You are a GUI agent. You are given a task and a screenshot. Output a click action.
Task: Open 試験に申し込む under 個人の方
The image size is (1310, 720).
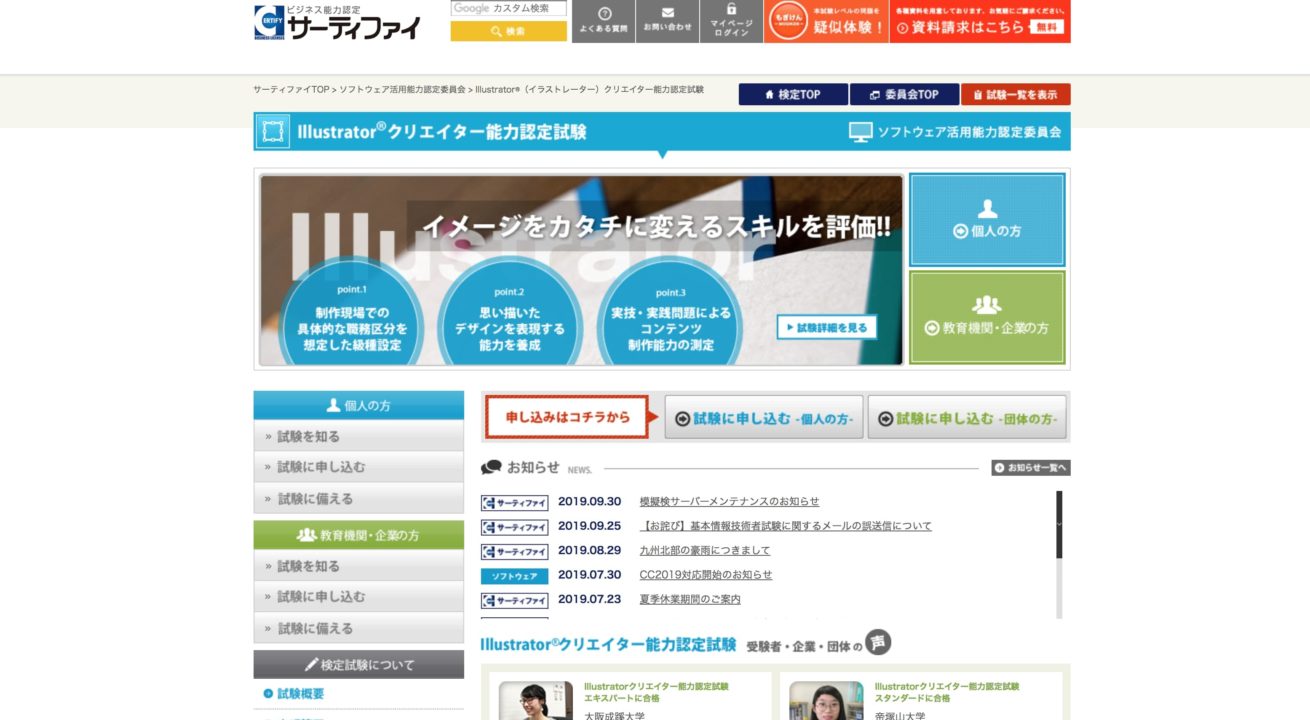click(x=359, y=467)
